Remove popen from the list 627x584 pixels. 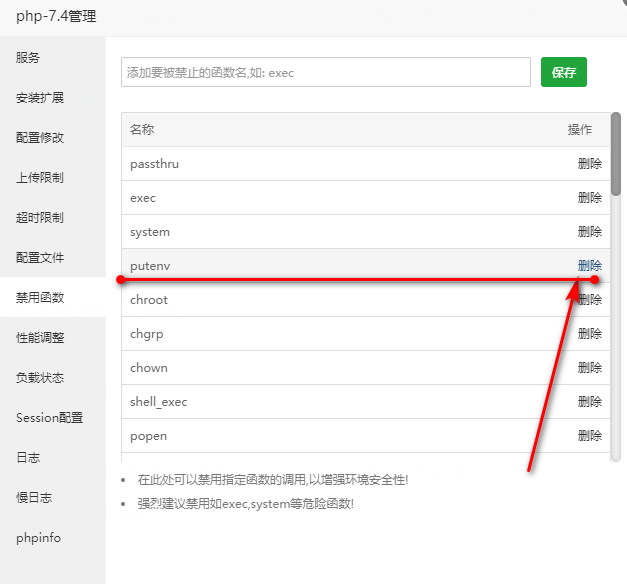(590, 436)
